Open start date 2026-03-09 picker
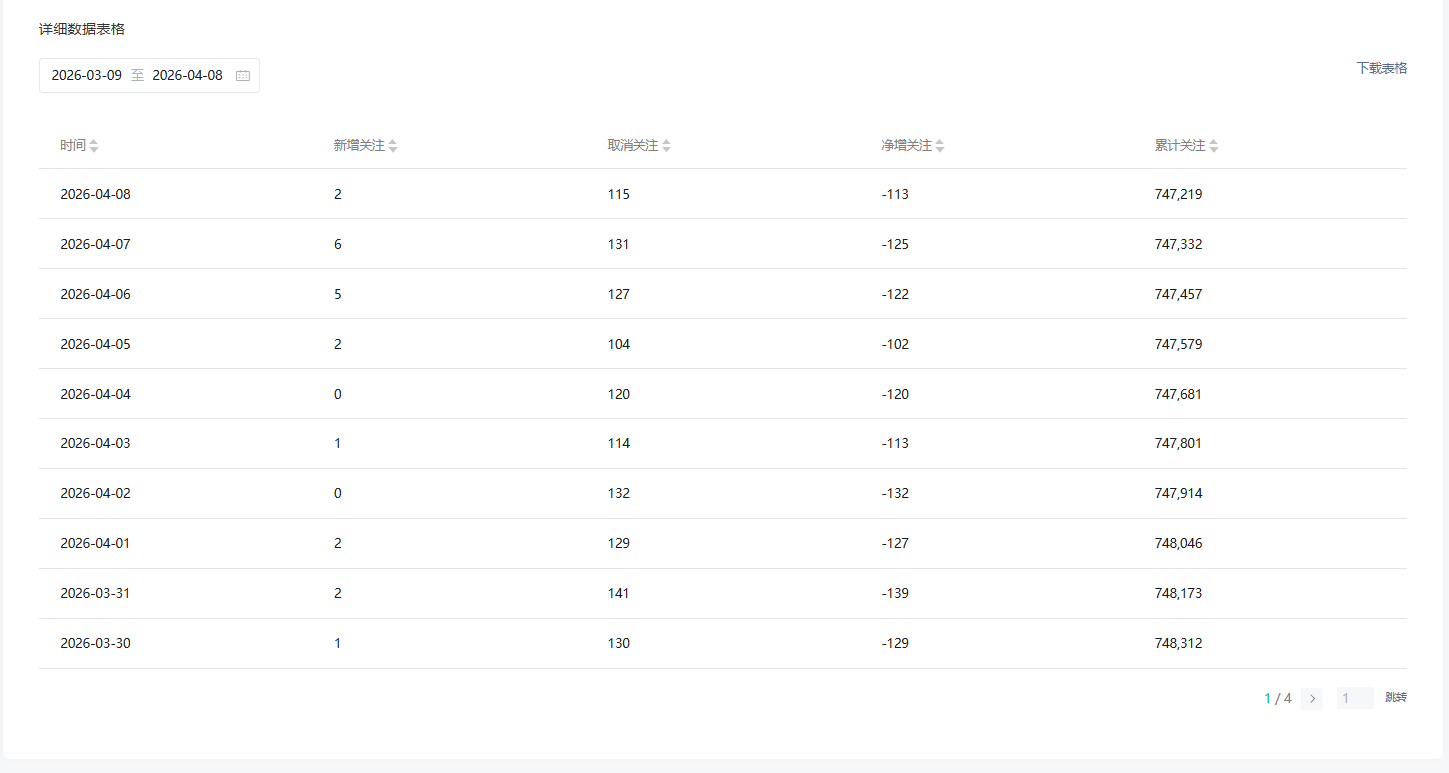Viewport: 1449px width, 773px height. click(87, 76)
